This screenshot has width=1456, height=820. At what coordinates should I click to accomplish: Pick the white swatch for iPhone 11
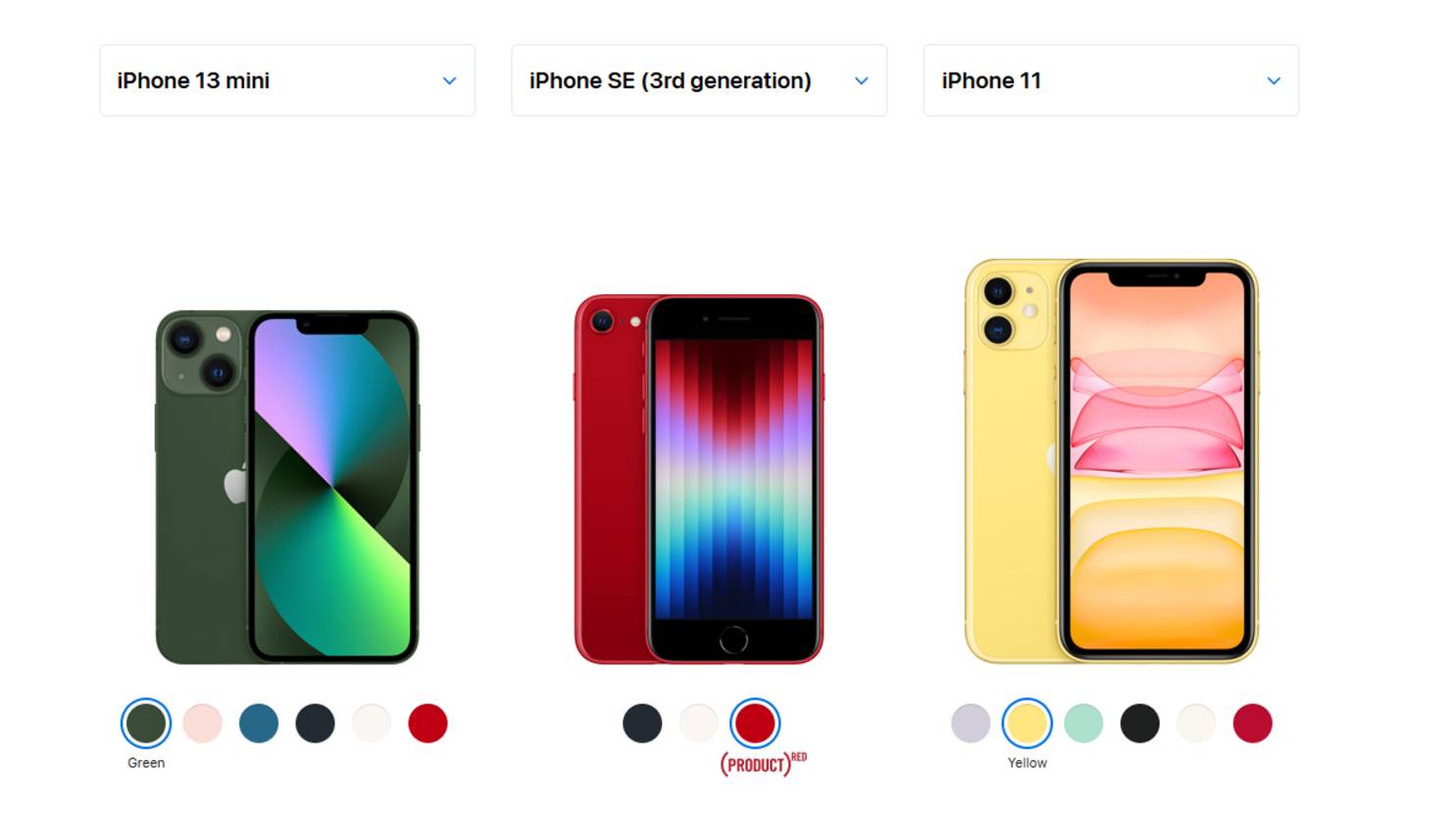[x=1196, y=724]
